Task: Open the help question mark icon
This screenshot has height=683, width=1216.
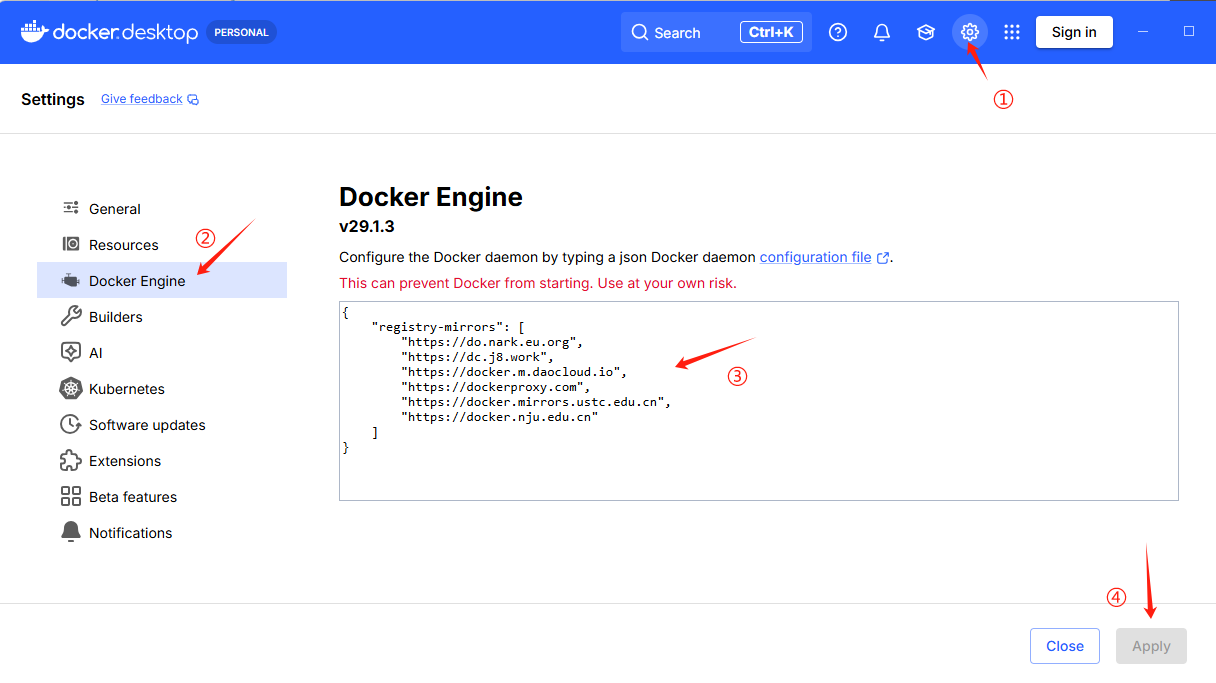Action: 838,32
